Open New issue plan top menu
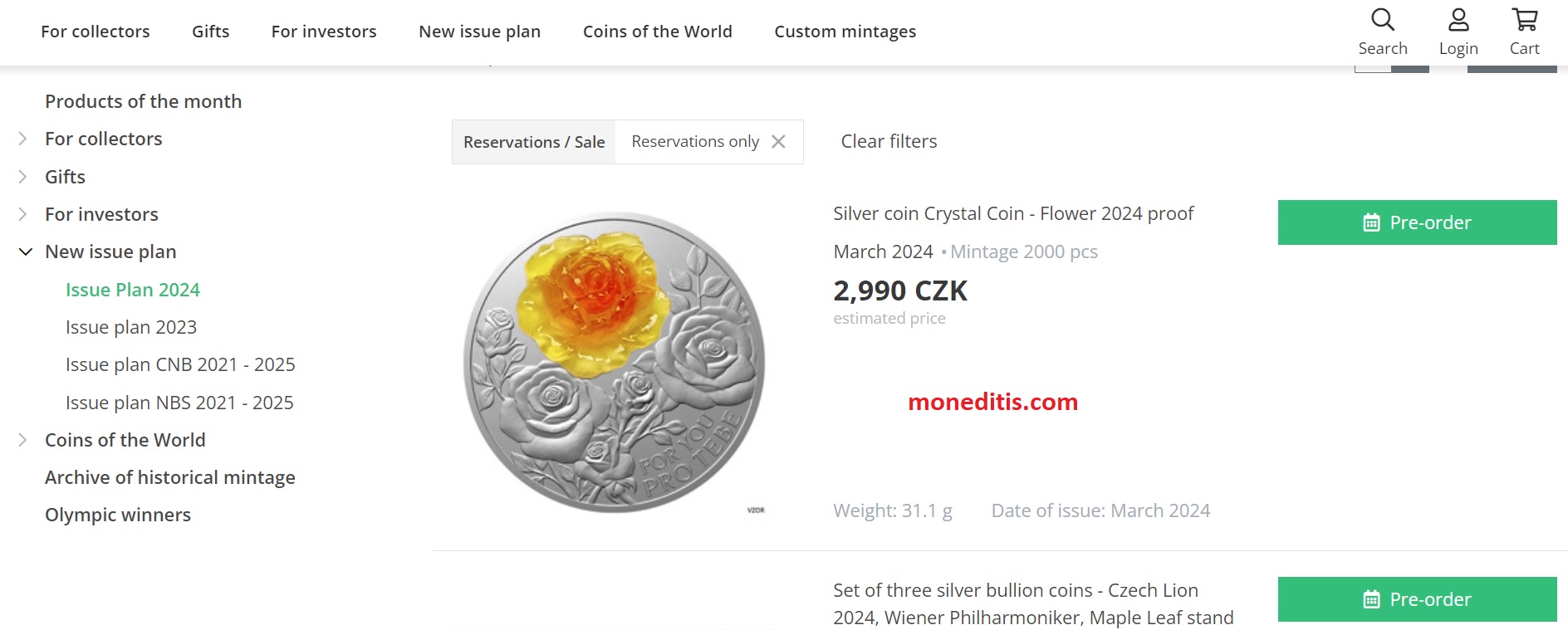 [479, 32]
